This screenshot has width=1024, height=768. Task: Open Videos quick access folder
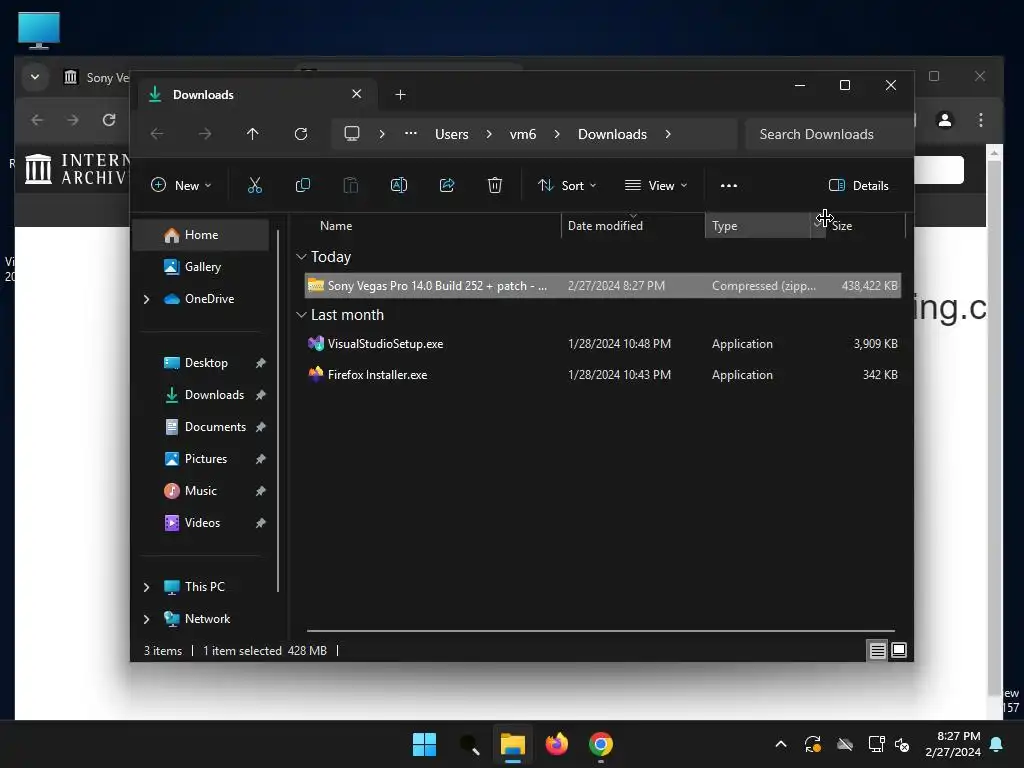coord(202,523)
